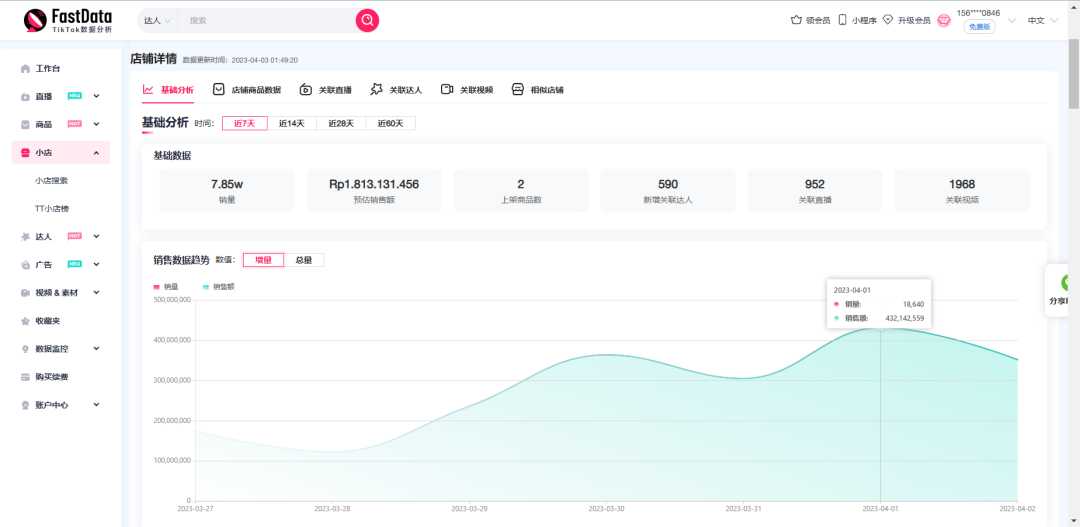This screenshot has width=1080, height=527.
Task: Click the 7.85w 销量 value
Action: pos(227,184)
